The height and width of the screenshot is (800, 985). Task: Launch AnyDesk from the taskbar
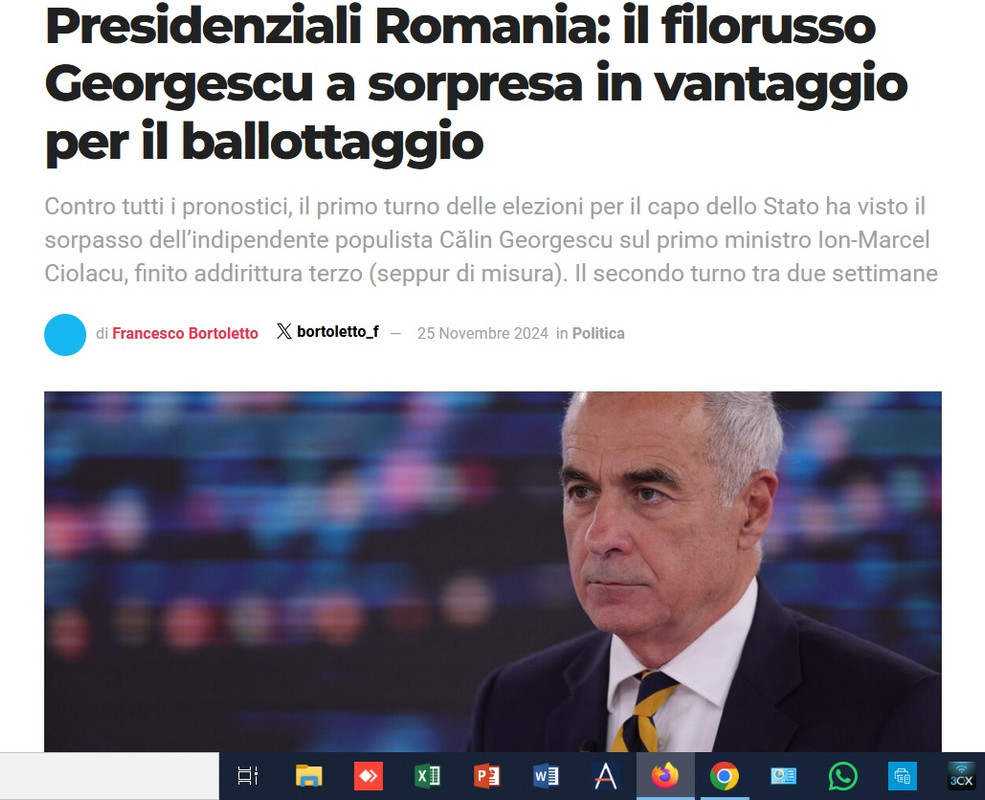click(x=368, y=776)
